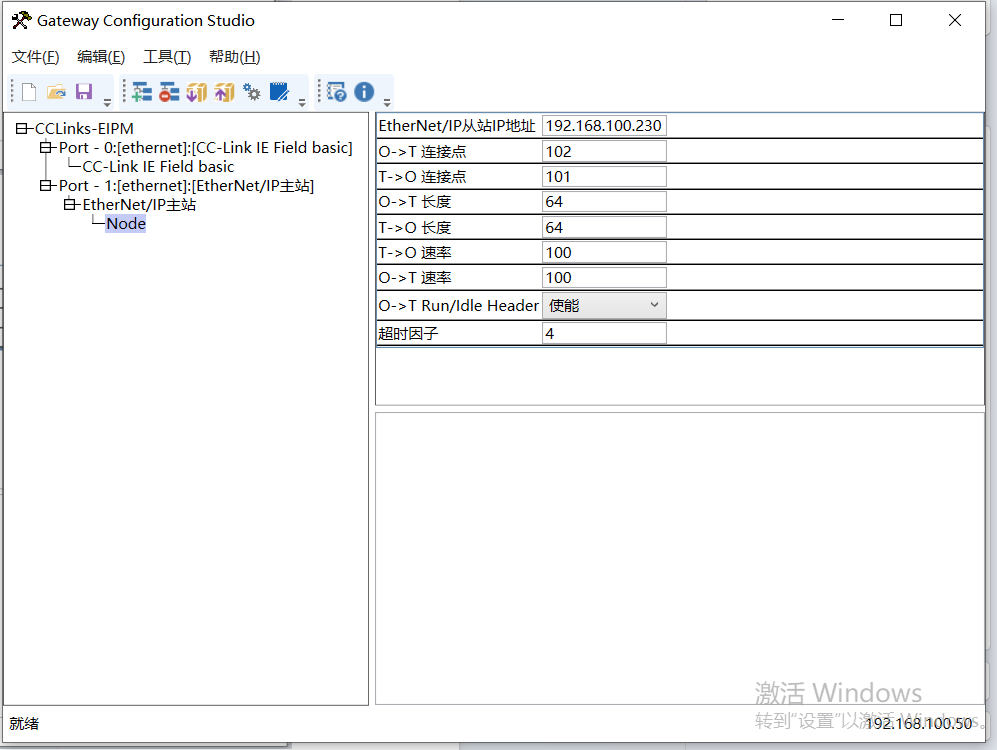
Task: Collapse the EtherNet/IP主站 subtree
Action: click(69, 205)
